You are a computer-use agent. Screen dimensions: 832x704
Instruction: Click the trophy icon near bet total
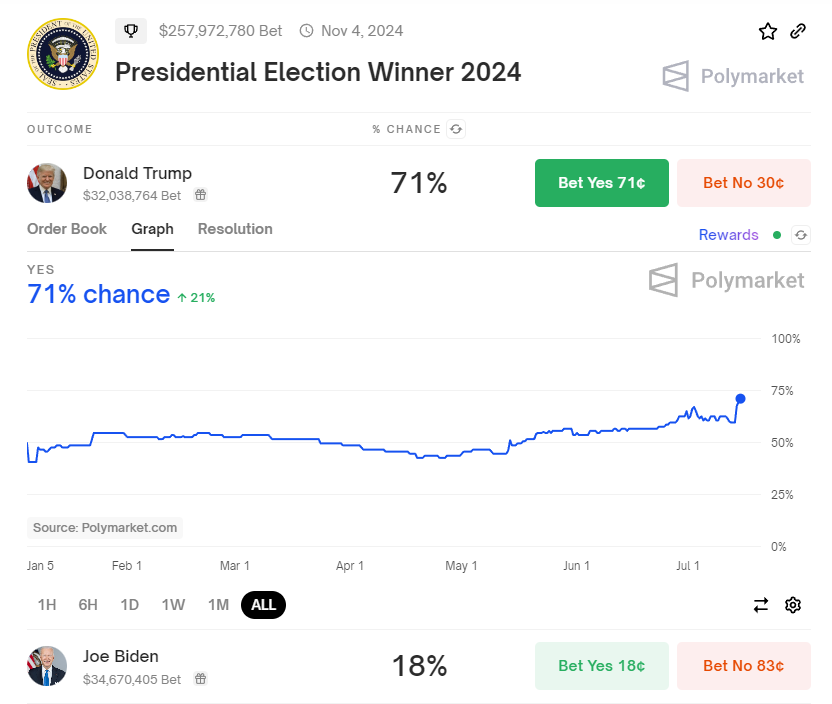130,31
